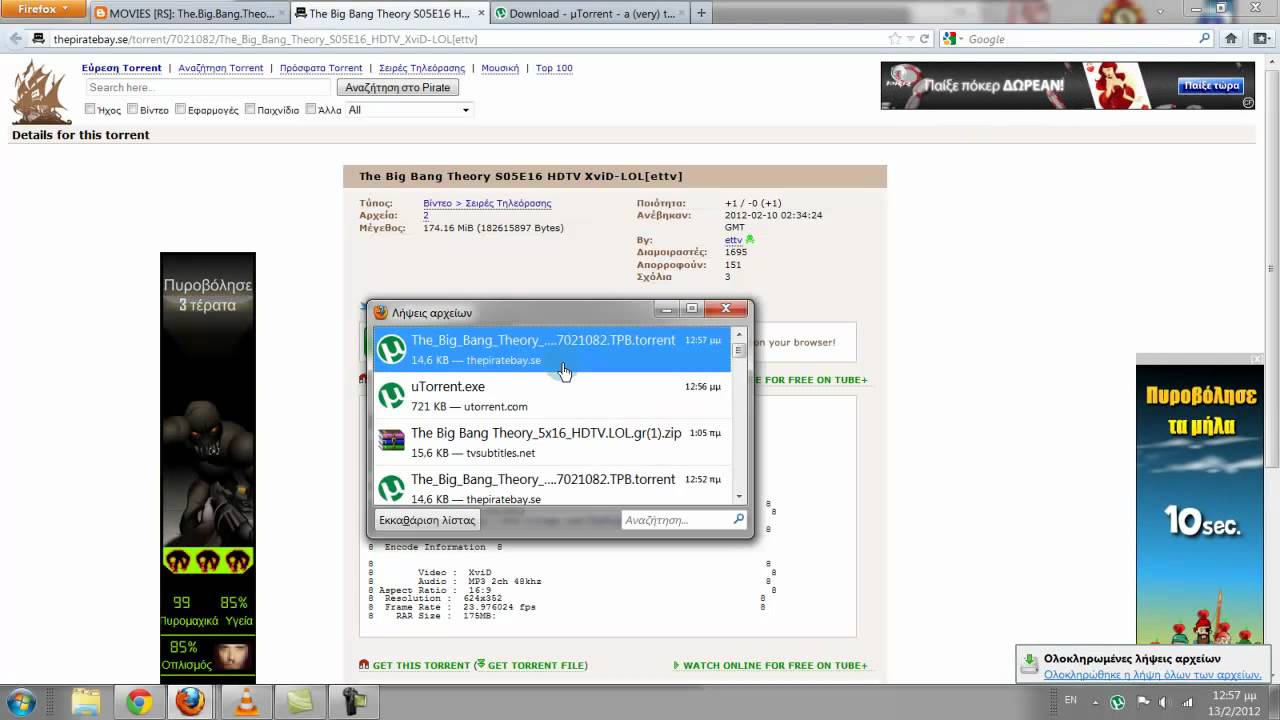The width and height of the screenshot is (1280, 720).
Task: Tick the Βίντεο category checkbox
Action: coord(132,109)
